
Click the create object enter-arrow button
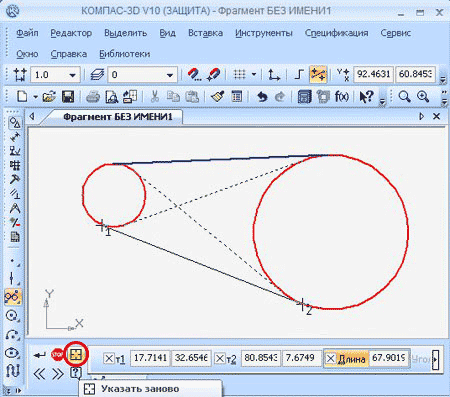click(40, 355)
